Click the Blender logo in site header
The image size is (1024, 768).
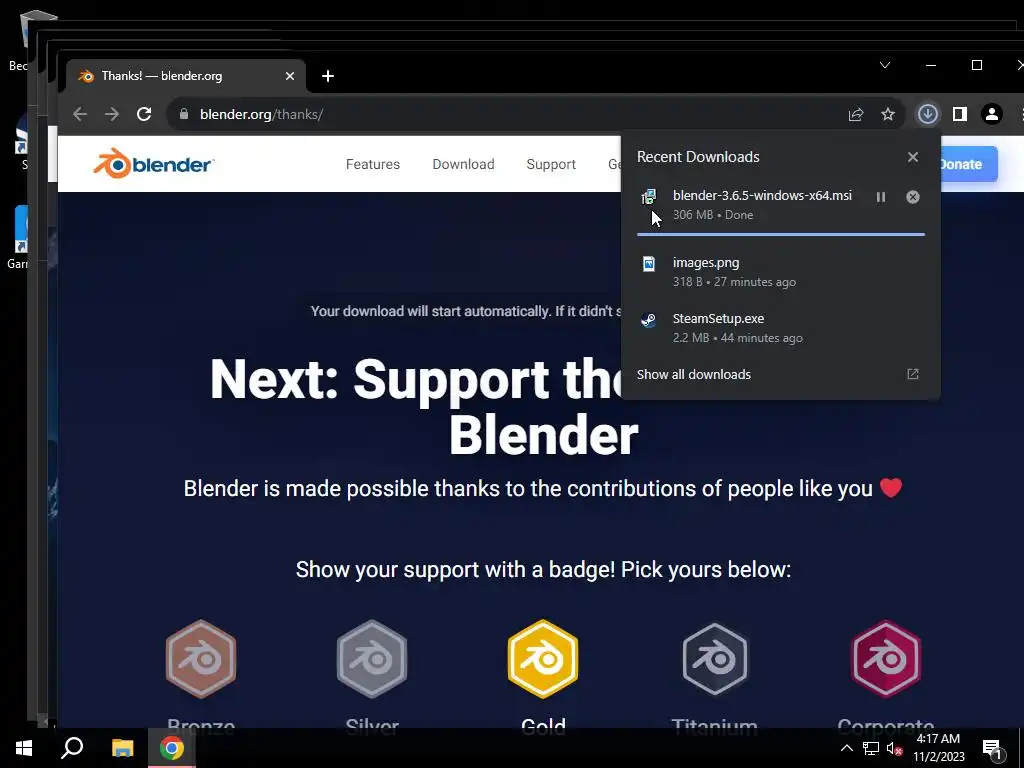pos(153,163)
